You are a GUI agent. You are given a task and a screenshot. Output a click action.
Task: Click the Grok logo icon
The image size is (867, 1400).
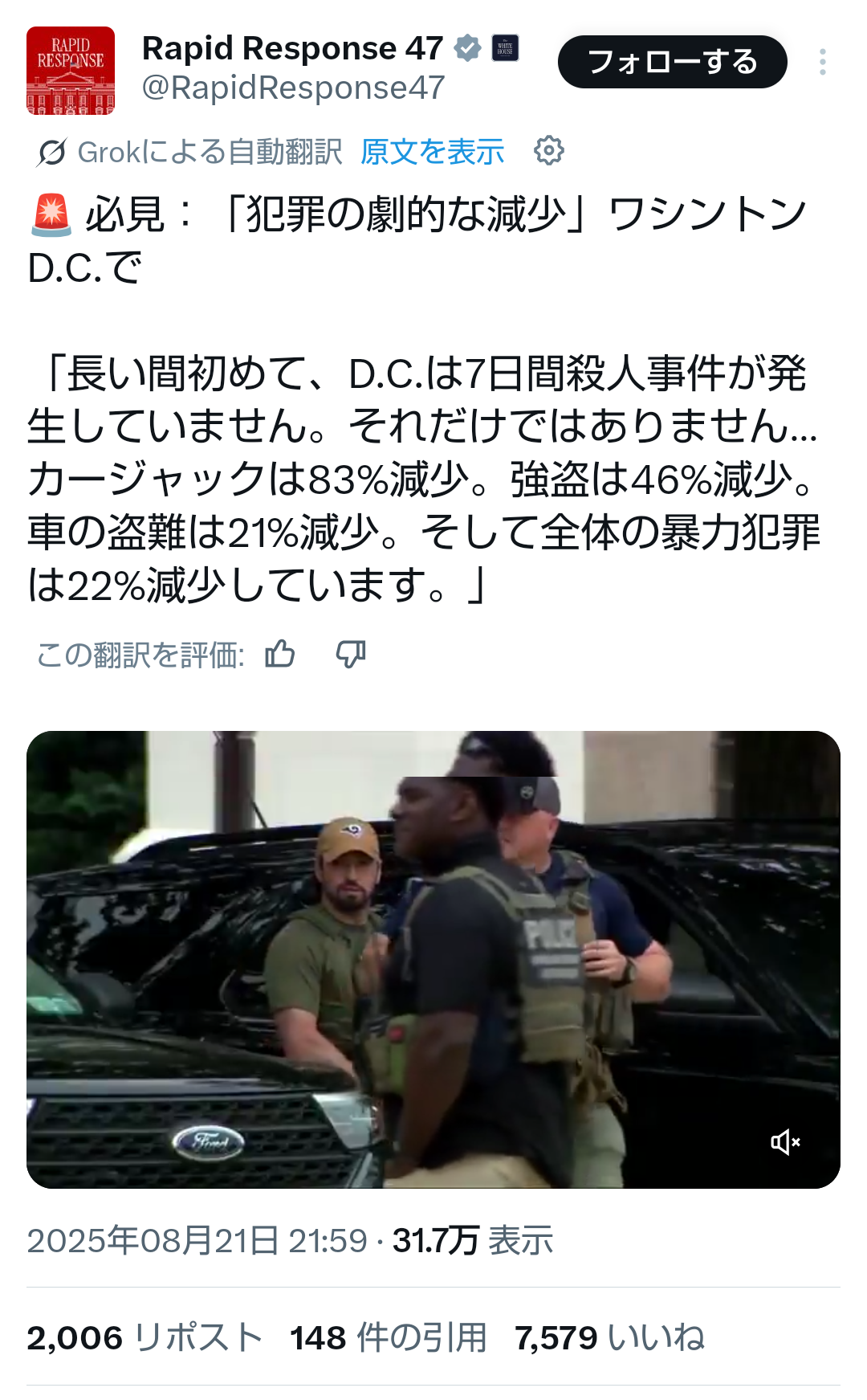pos(51,152)
